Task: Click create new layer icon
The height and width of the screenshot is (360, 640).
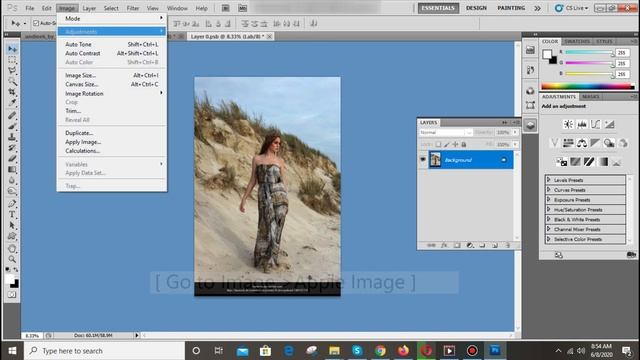Action: 495,245
